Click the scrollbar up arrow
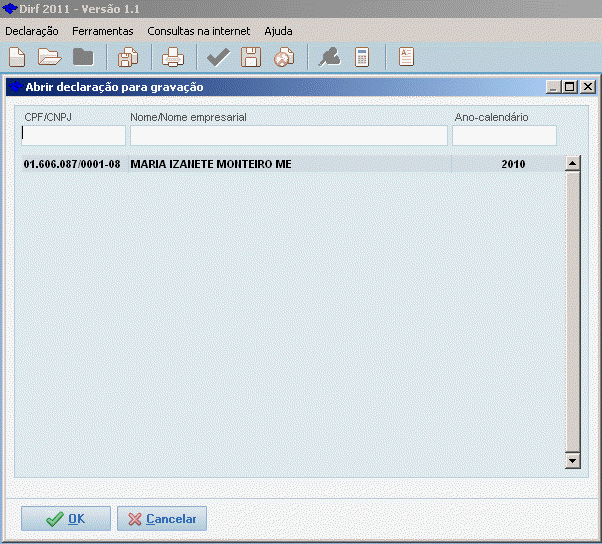The height and width of the screenshot is (544, 602). 572,164
